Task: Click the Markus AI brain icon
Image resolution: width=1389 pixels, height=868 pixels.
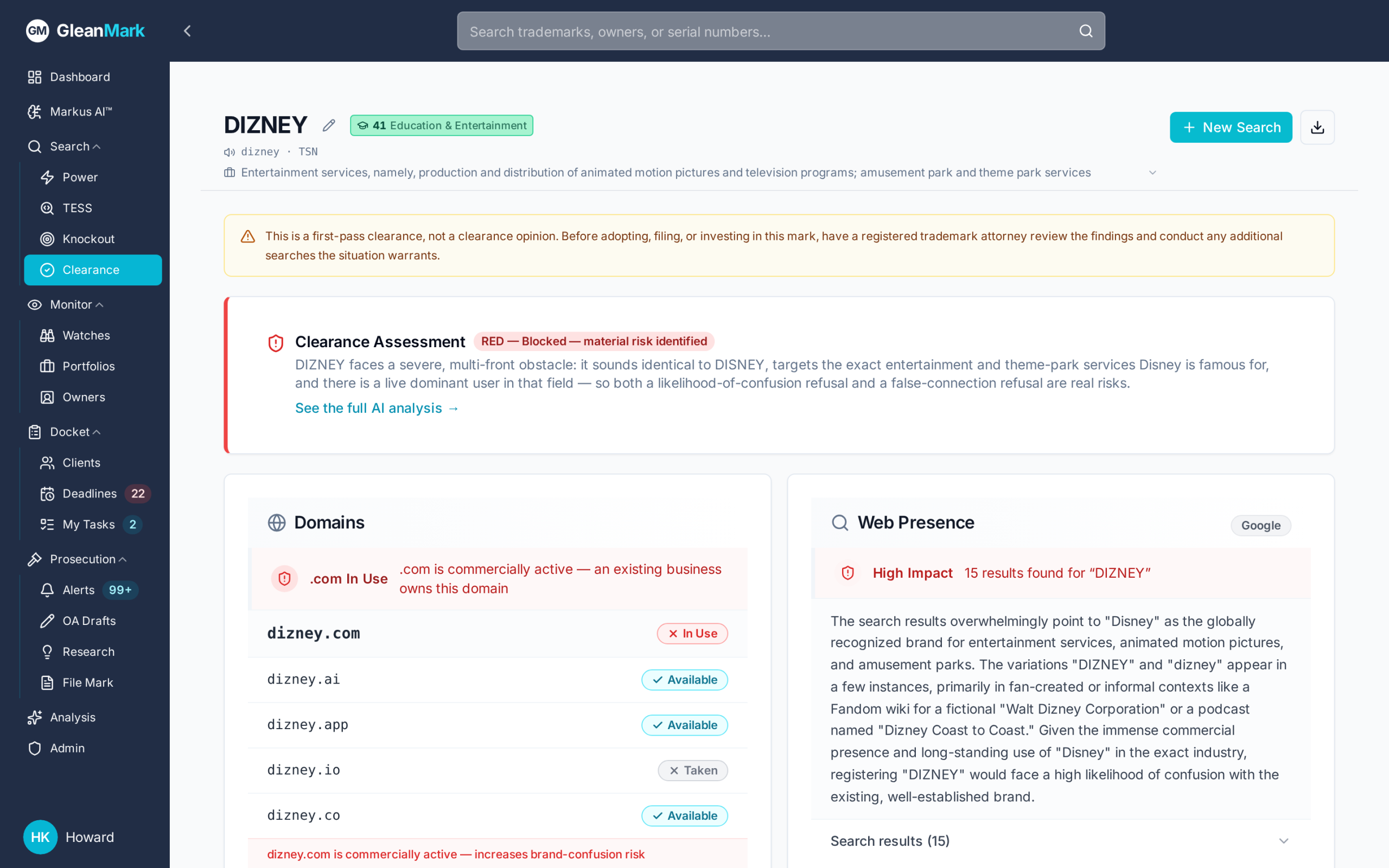Action: click(x=35, y=112)
